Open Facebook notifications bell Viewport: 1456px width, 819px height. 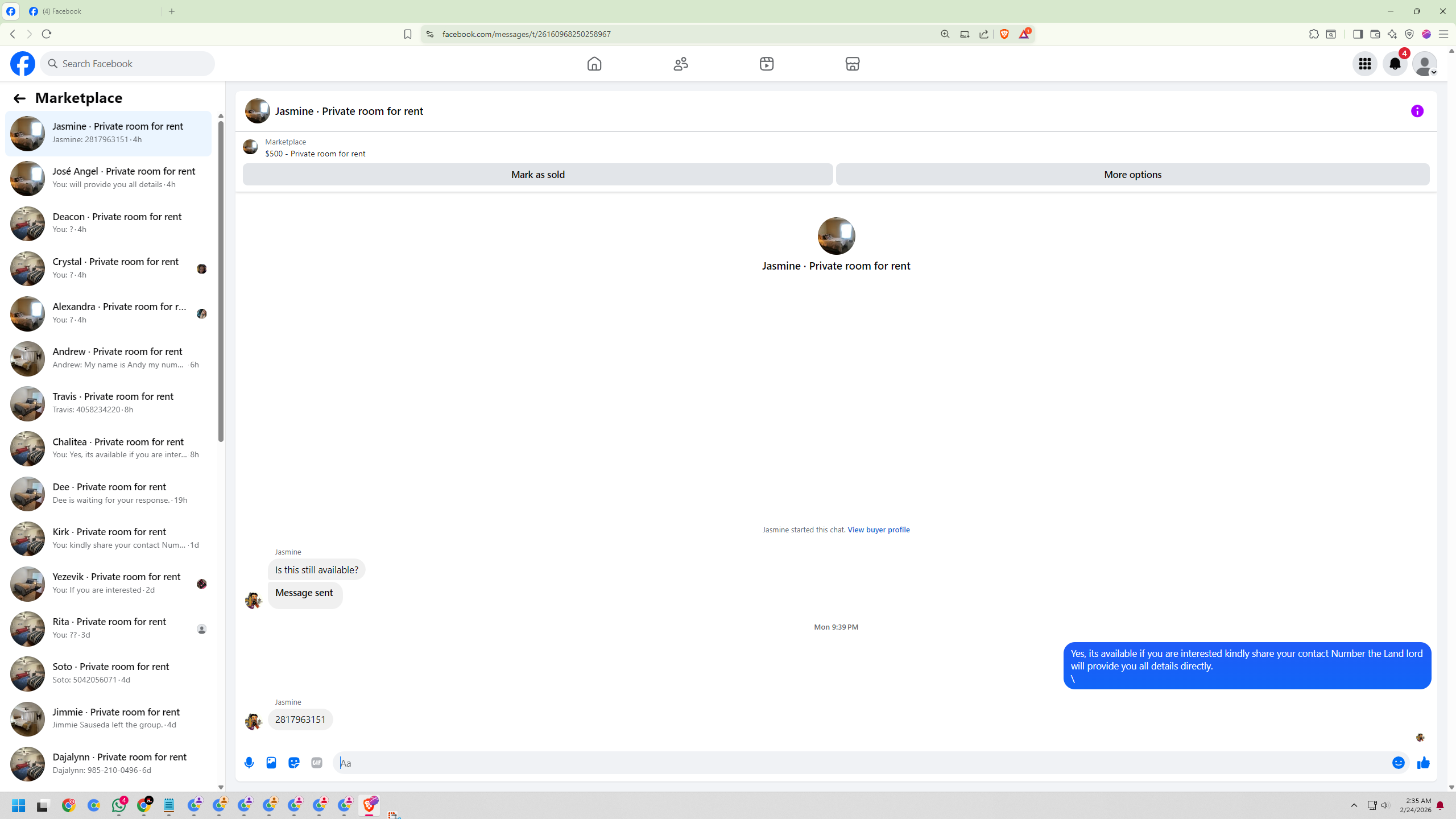[1395, 64]
